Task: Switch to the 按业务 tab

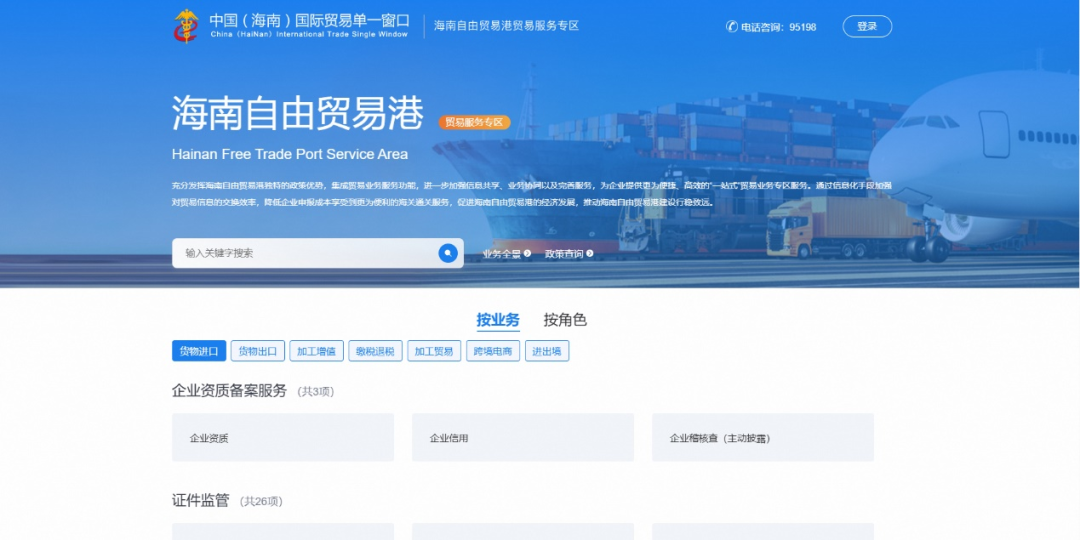Action: pyautogui.click(x=498, y=320)
